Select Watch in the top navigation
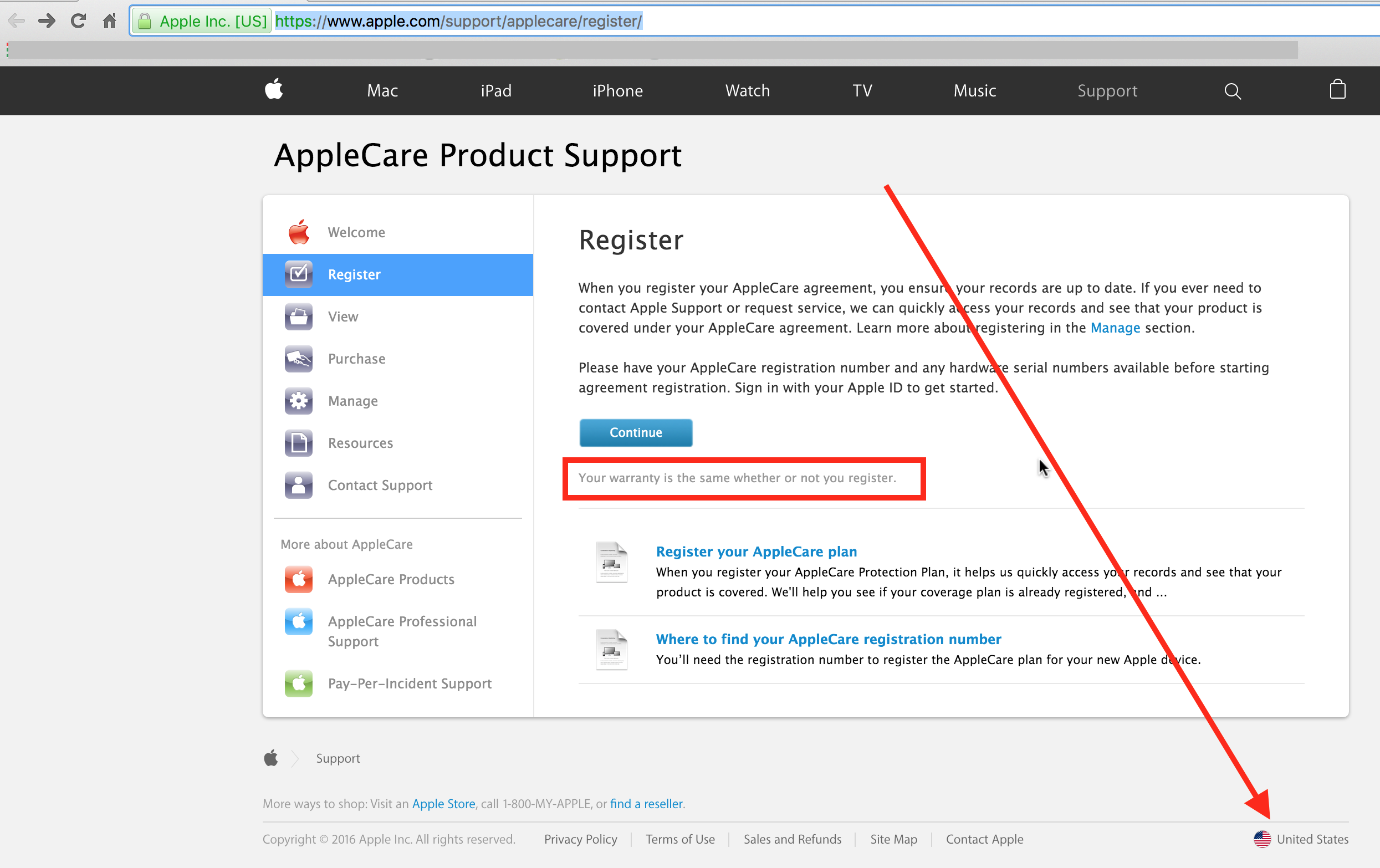1380x868 pixels. [x=747, y=90]
